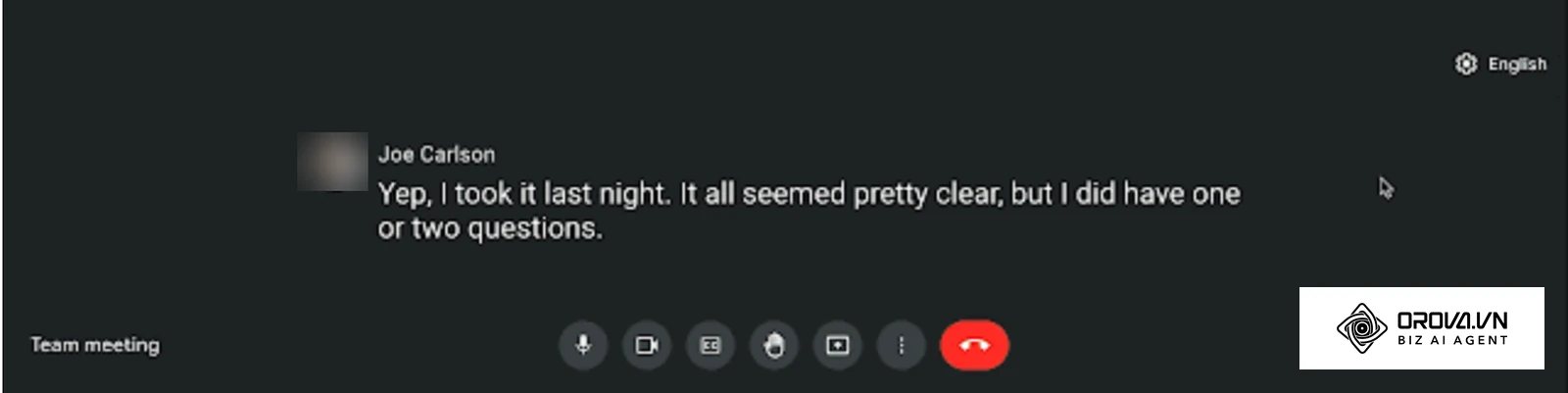Toggle closed captions with the CC button
The width and height of the screenshot is (1568, 393).
pyautogui.click(x=710, y=345)
